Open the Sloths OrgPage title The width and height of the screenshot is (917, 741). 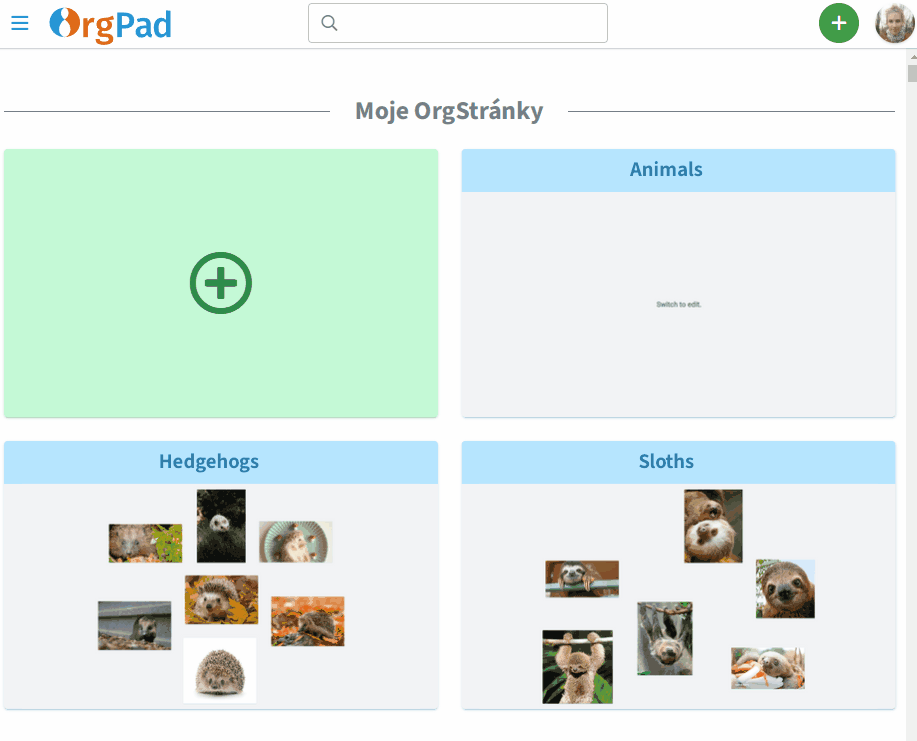pyautogui.click(x=666, y=462)
